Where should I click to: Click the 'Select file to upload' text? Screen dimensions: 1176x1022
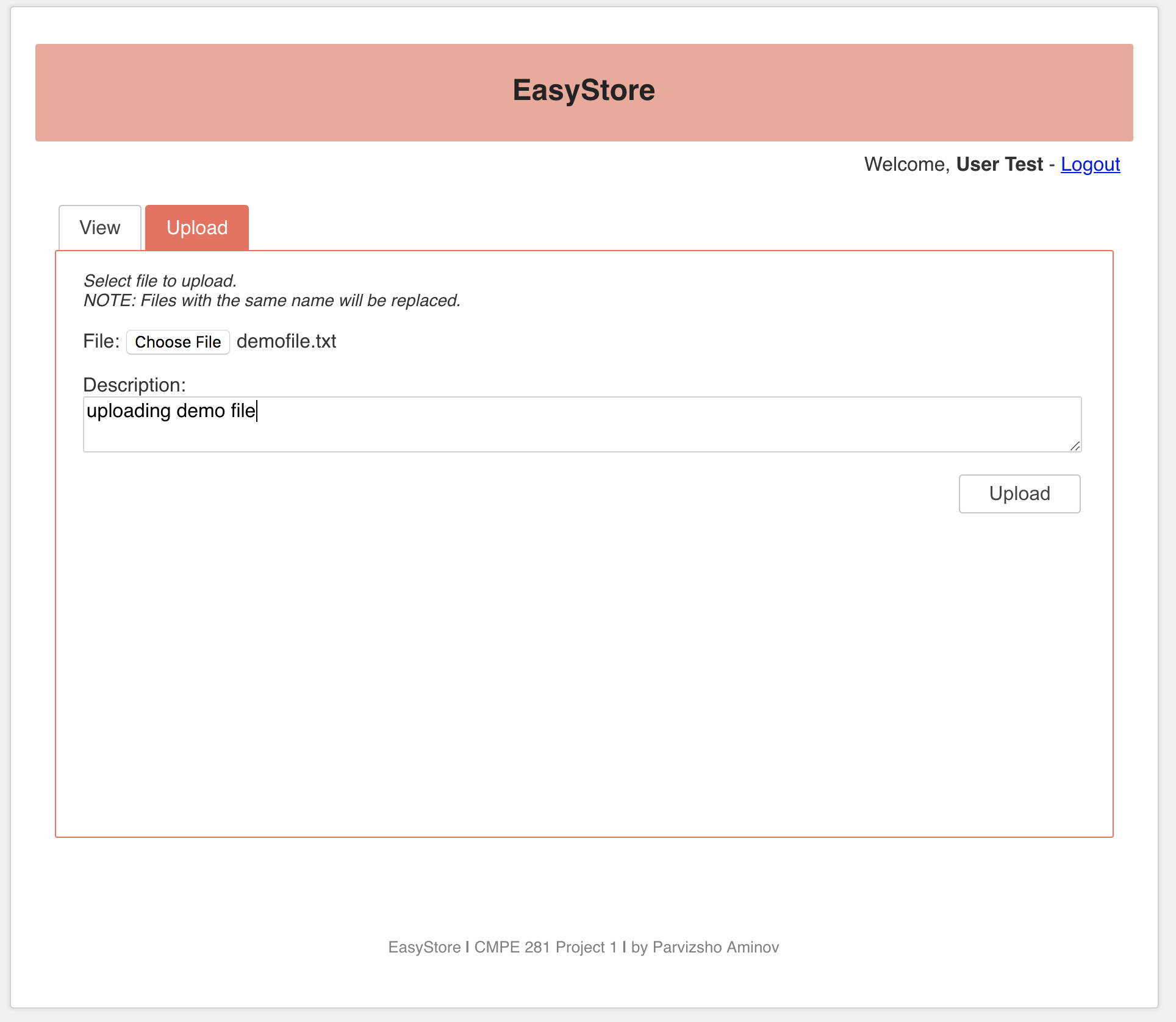click(x=160, y=281)
